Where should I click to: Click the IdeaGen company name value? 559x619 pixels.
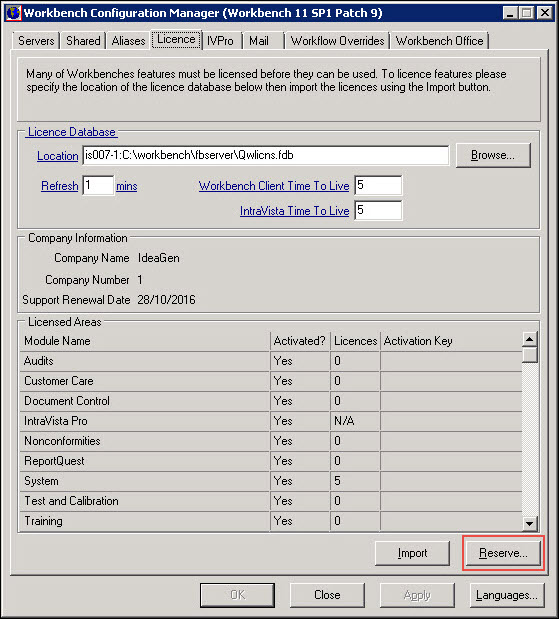[x=159, y=258]
